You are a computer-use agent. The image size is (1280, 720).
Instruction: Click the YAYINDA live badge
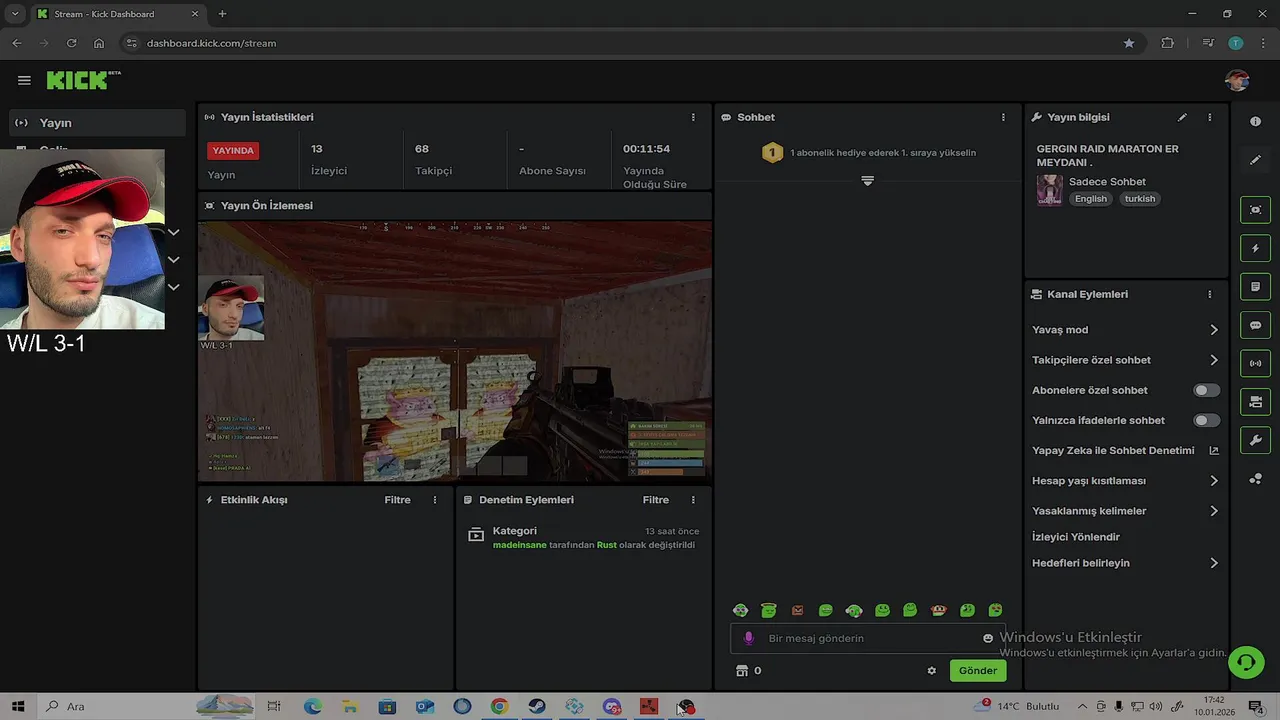click(233, 151)
